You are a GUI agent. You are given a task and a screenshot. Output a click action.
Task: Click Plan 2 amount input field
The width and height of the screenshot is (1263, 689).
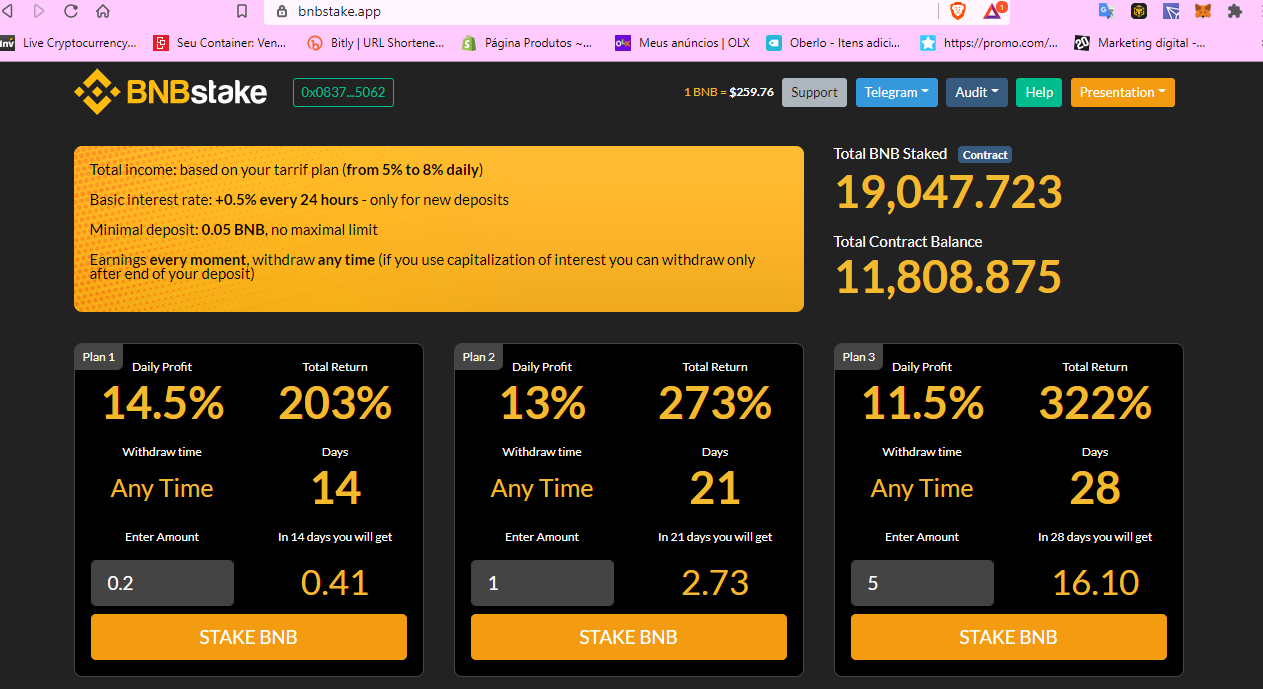point(542,583)
